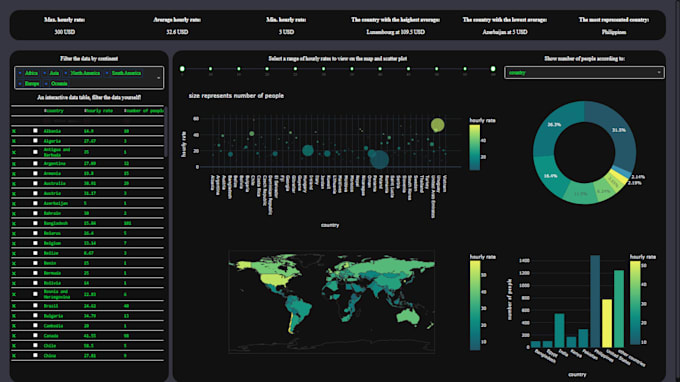
Task: Click the country column filter input
Action: 62,121
